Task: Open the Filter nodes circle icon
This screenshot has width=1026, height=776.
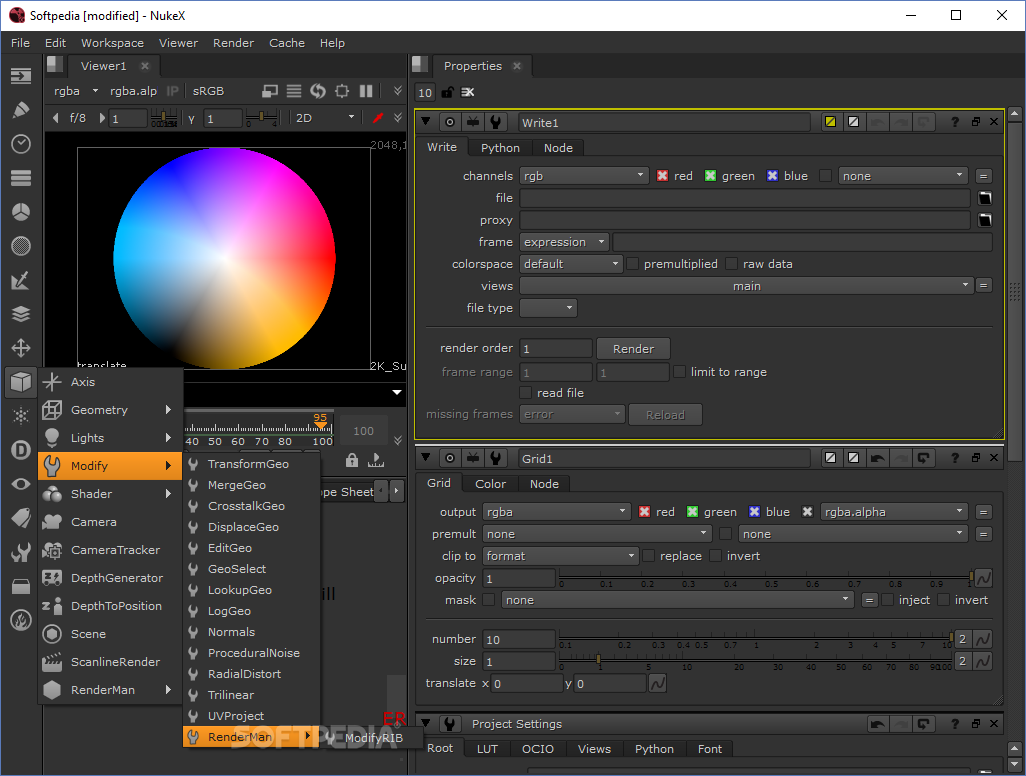Action: 21,246
